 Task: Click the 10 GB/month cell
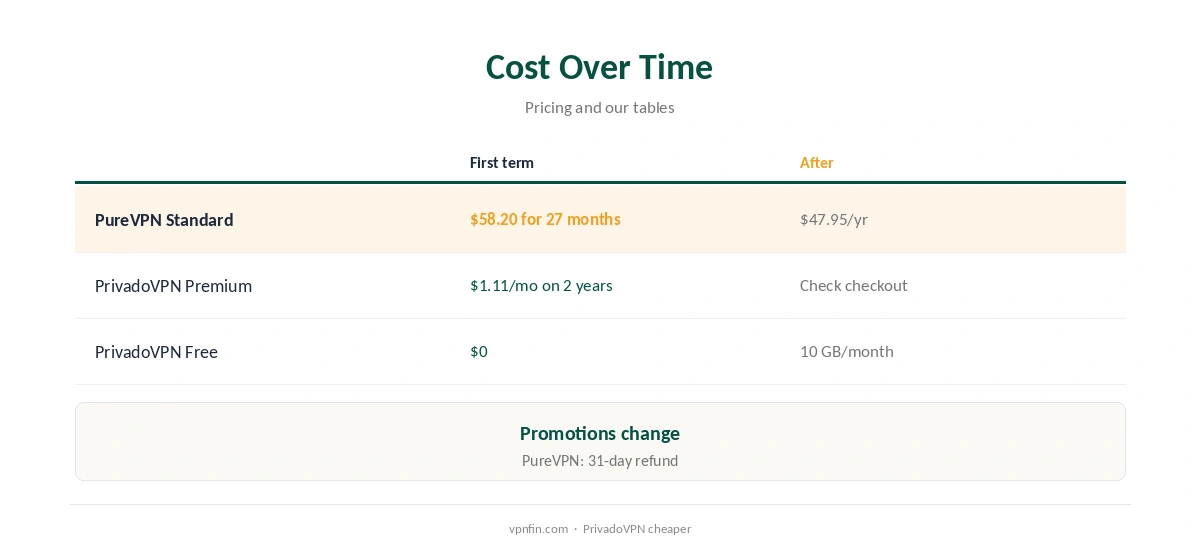(x=846, y=351)
